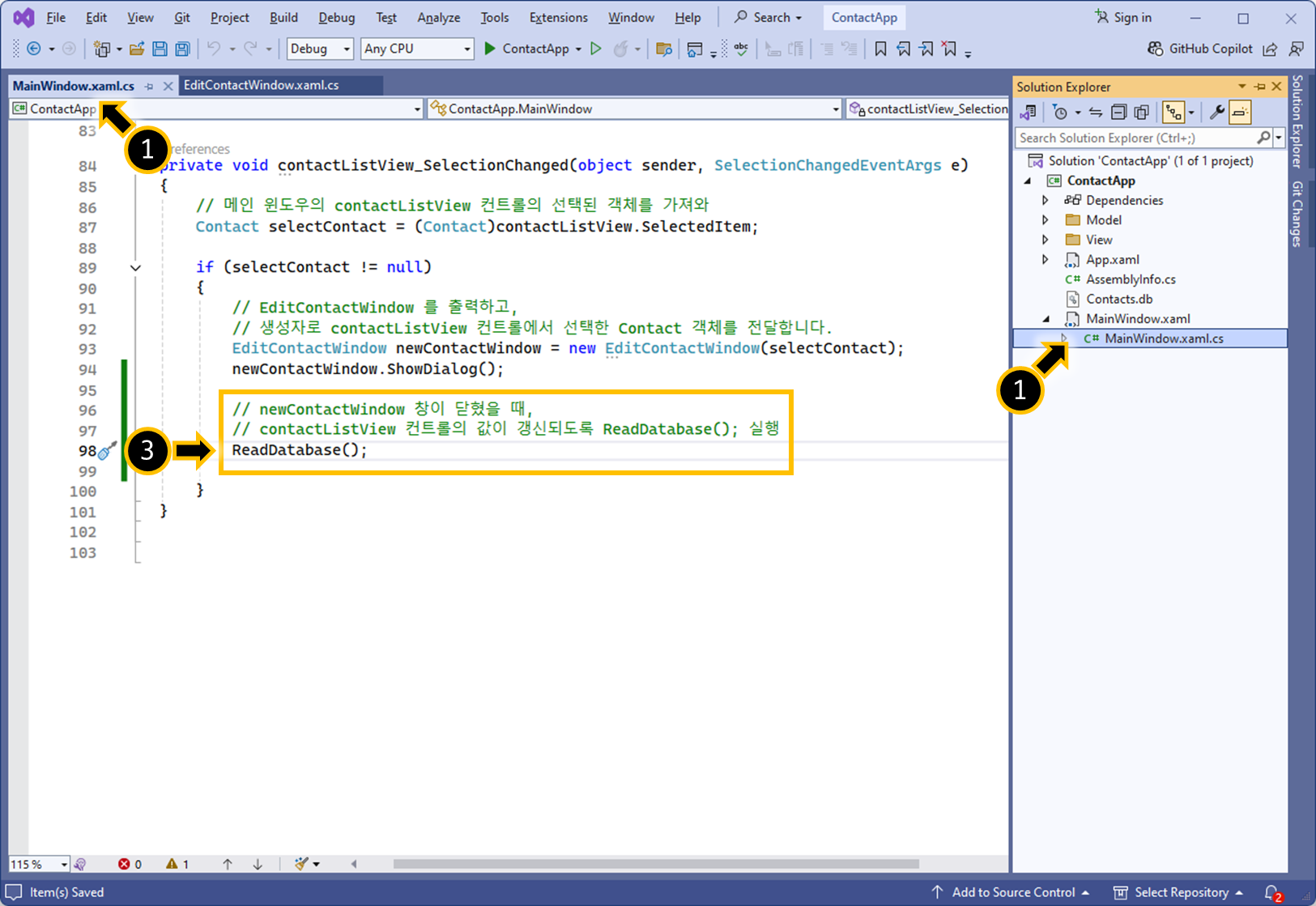The width and height of the screenshot is (1316, 906).
Task: Click the Send Feedback person icon
Action: click(x=1297, y=49)
